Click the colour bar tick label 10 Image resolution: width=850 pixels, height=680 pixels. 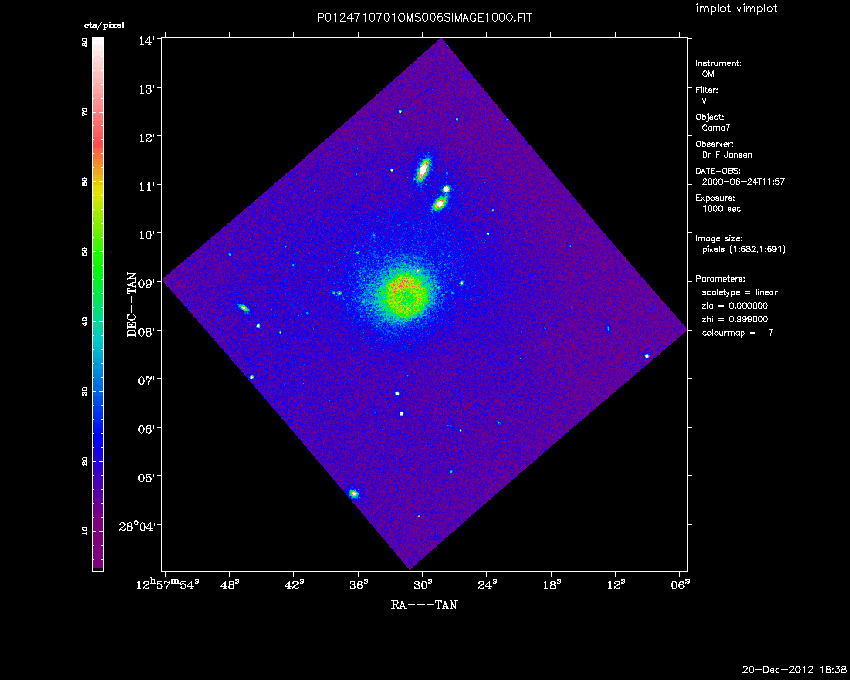click(85, 531)
